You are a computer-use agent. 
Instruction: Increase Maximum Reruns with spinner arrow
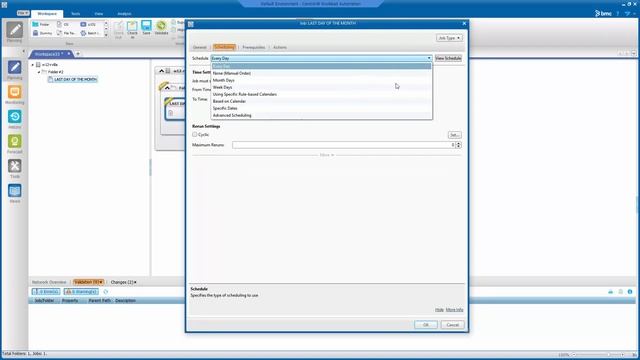click(x=458, y=143)
